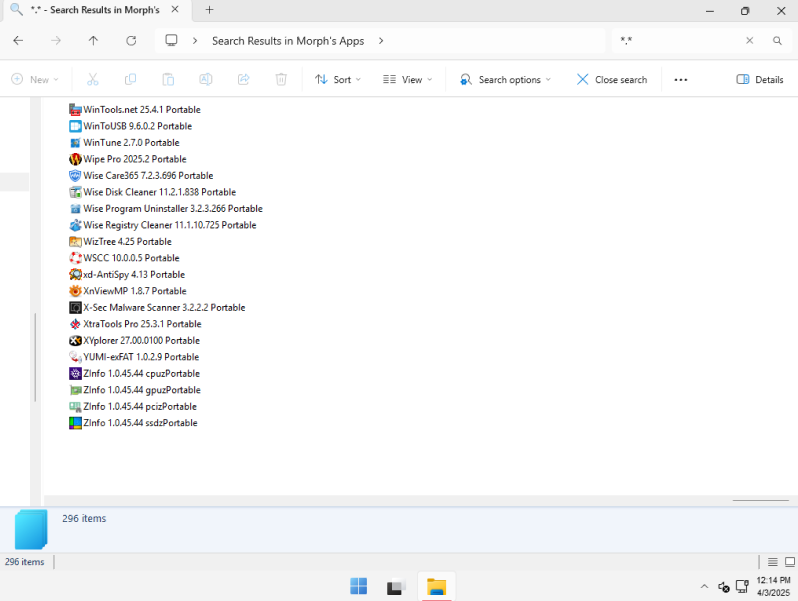This screenshot has height=601, width=798.
Task: Click the YUMI-exFAT 1.0.2.9 icon
Action: pyautogui.click(x=75, y=357)
